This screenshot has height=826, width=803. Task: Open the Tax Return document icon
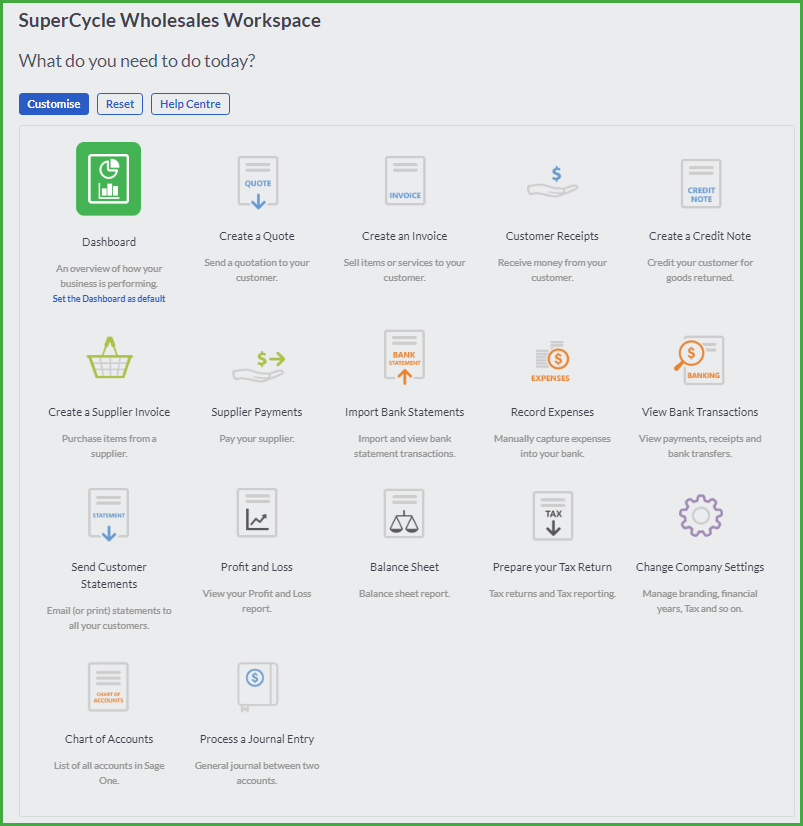click(553, 516)
